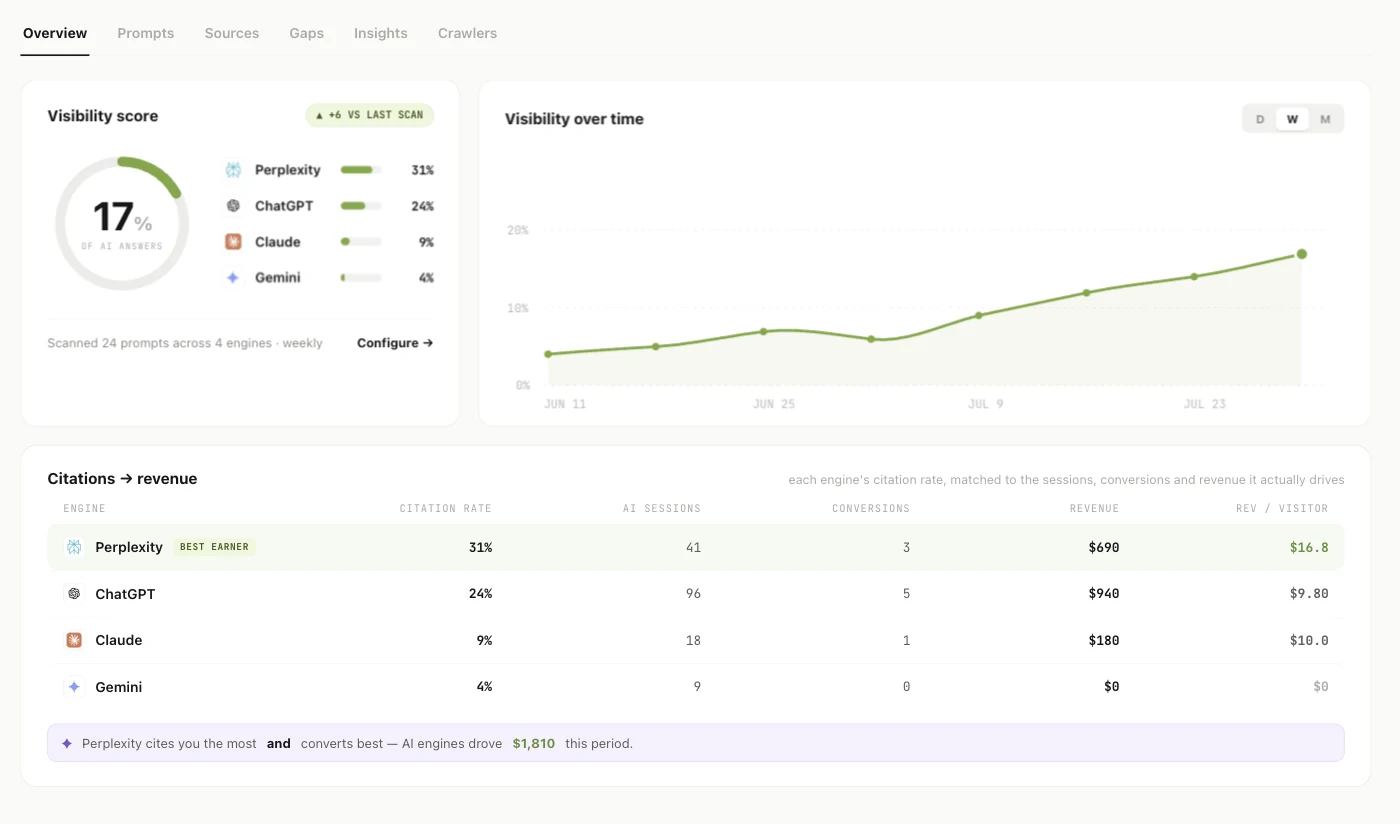This screenshot has width=1400, height=824.
Task: Click the Gemini sparkle icon in Visibility score
Action: point(233,278)
